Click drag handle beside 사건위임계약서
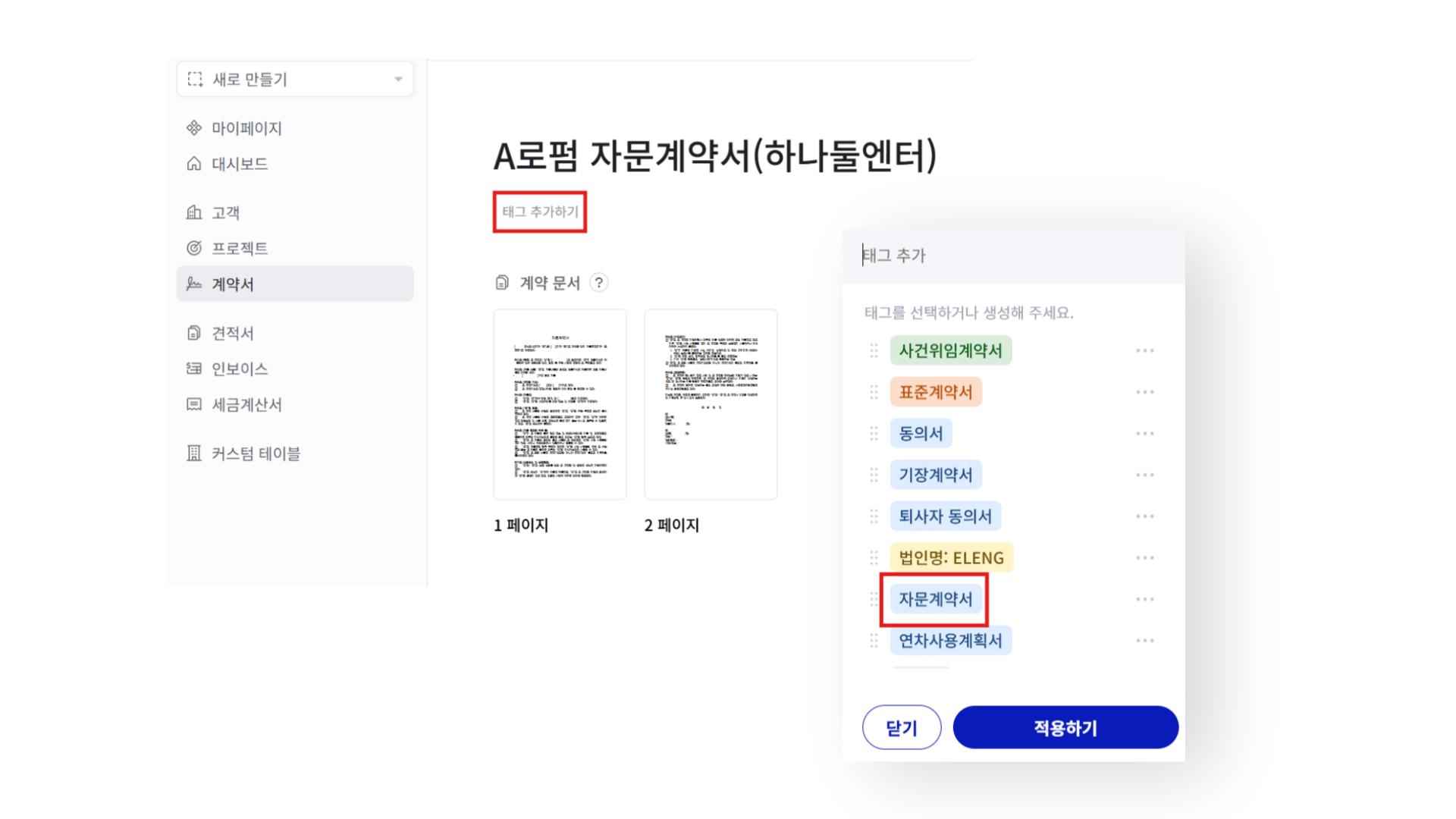This screenshot has width=1456, height=819. (x=874, y=350)
